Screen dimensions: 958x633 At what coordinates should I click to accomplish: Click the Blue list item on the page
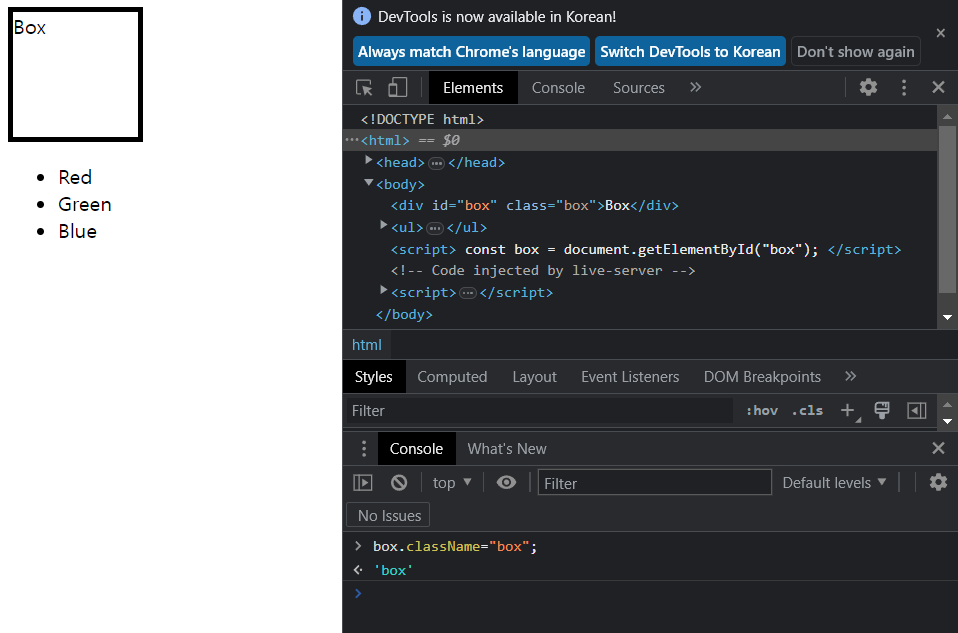pos(78,231)
